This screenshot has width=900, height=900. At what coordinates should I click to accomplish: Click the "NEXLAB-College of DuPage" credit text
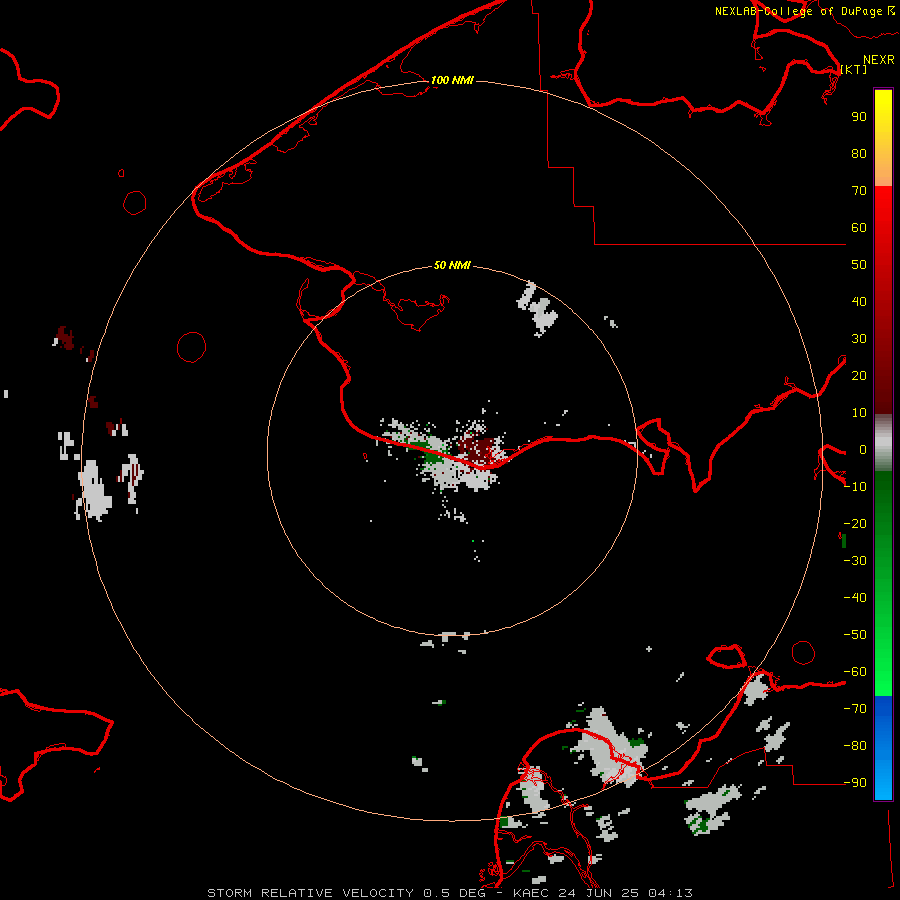[x=799, y=11]
